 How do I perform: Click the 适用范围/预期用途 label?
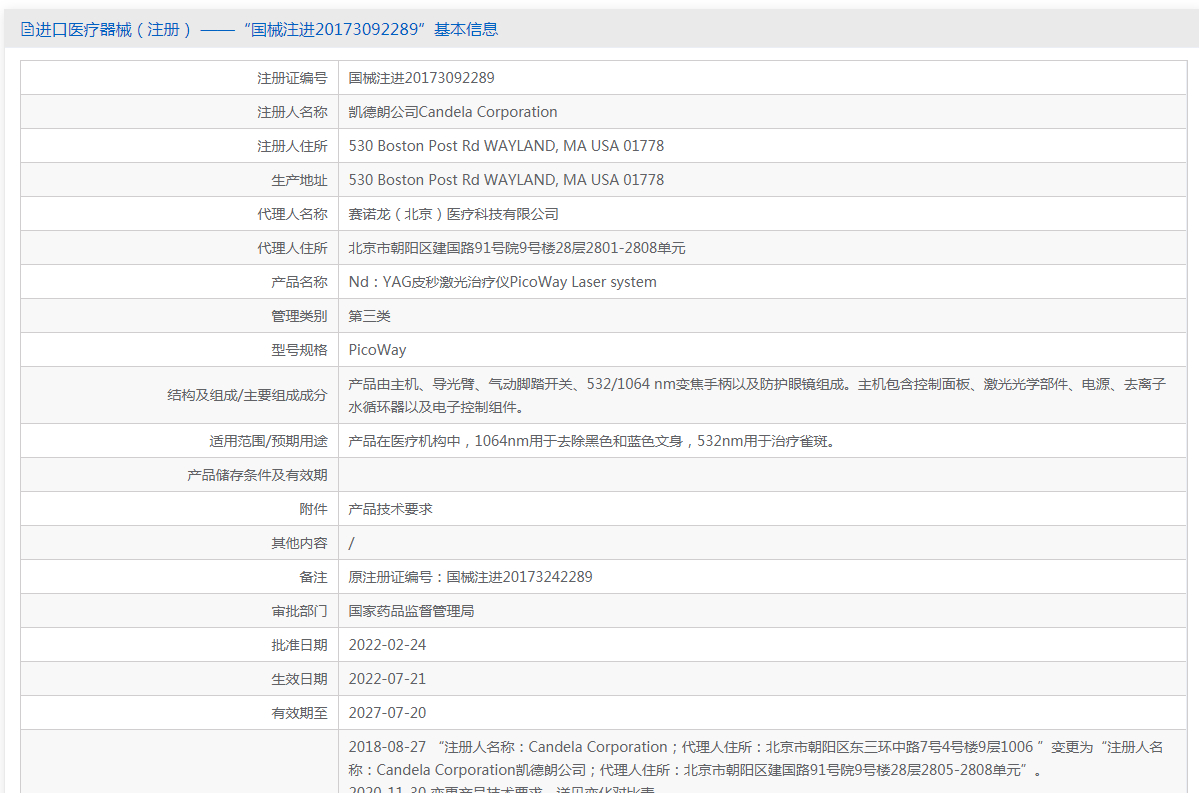tap(268, 441)
